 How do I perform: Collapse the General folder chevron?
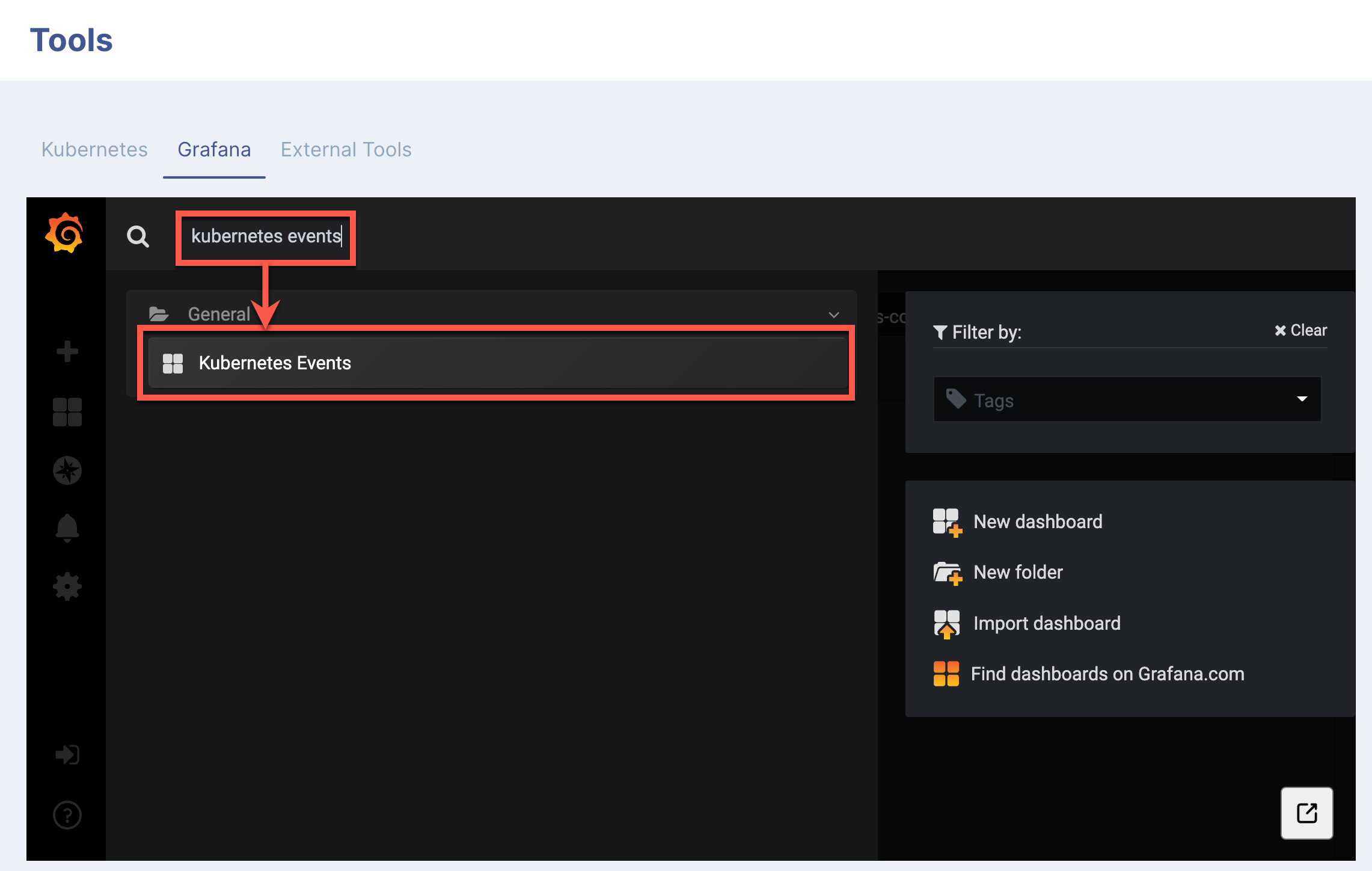click(834, 315)
